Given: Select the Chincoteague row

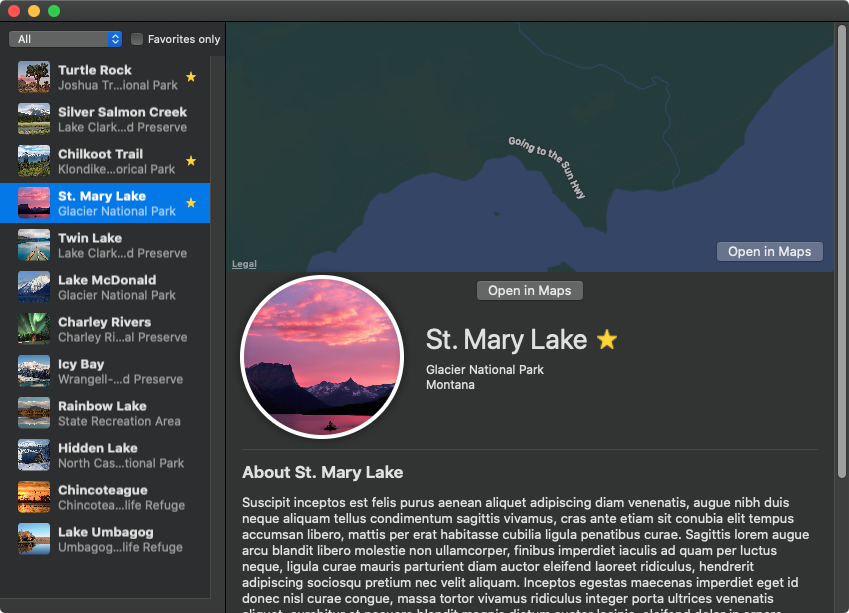Looking at the screenshot, I should (105, 497).
